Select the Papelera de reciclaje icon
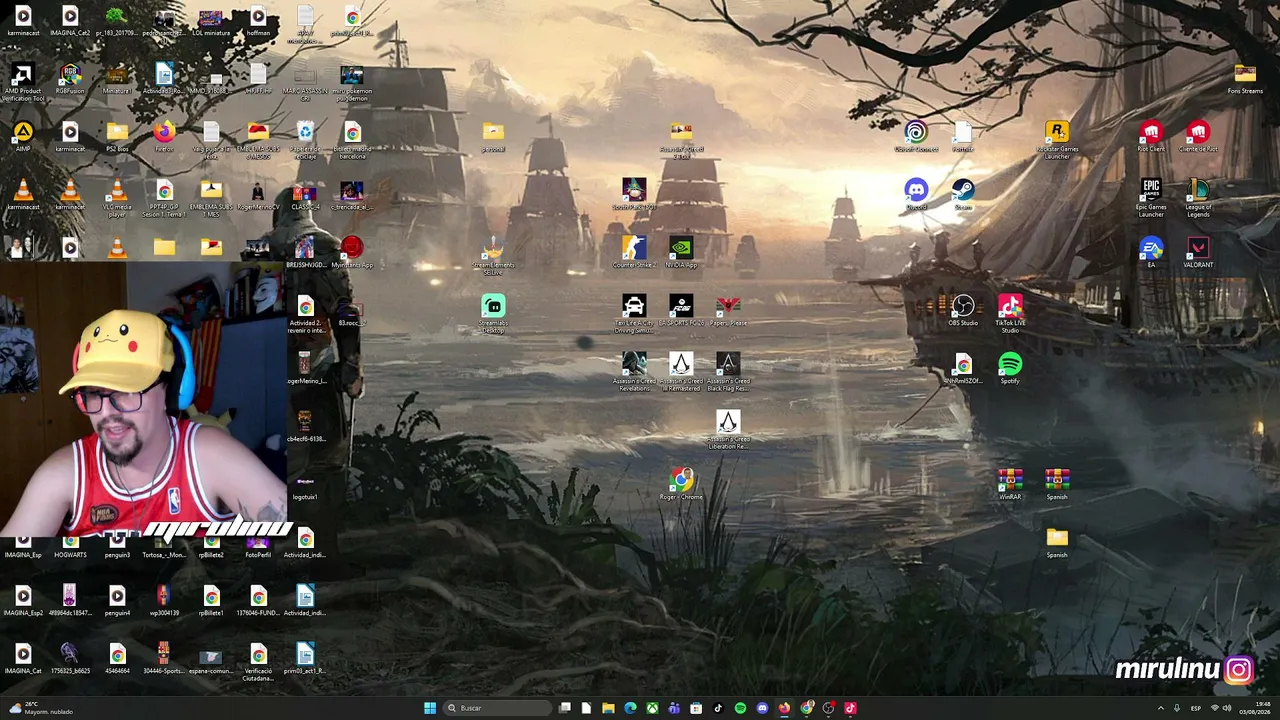The image size is (1280, 720). [x=305, y=140]
